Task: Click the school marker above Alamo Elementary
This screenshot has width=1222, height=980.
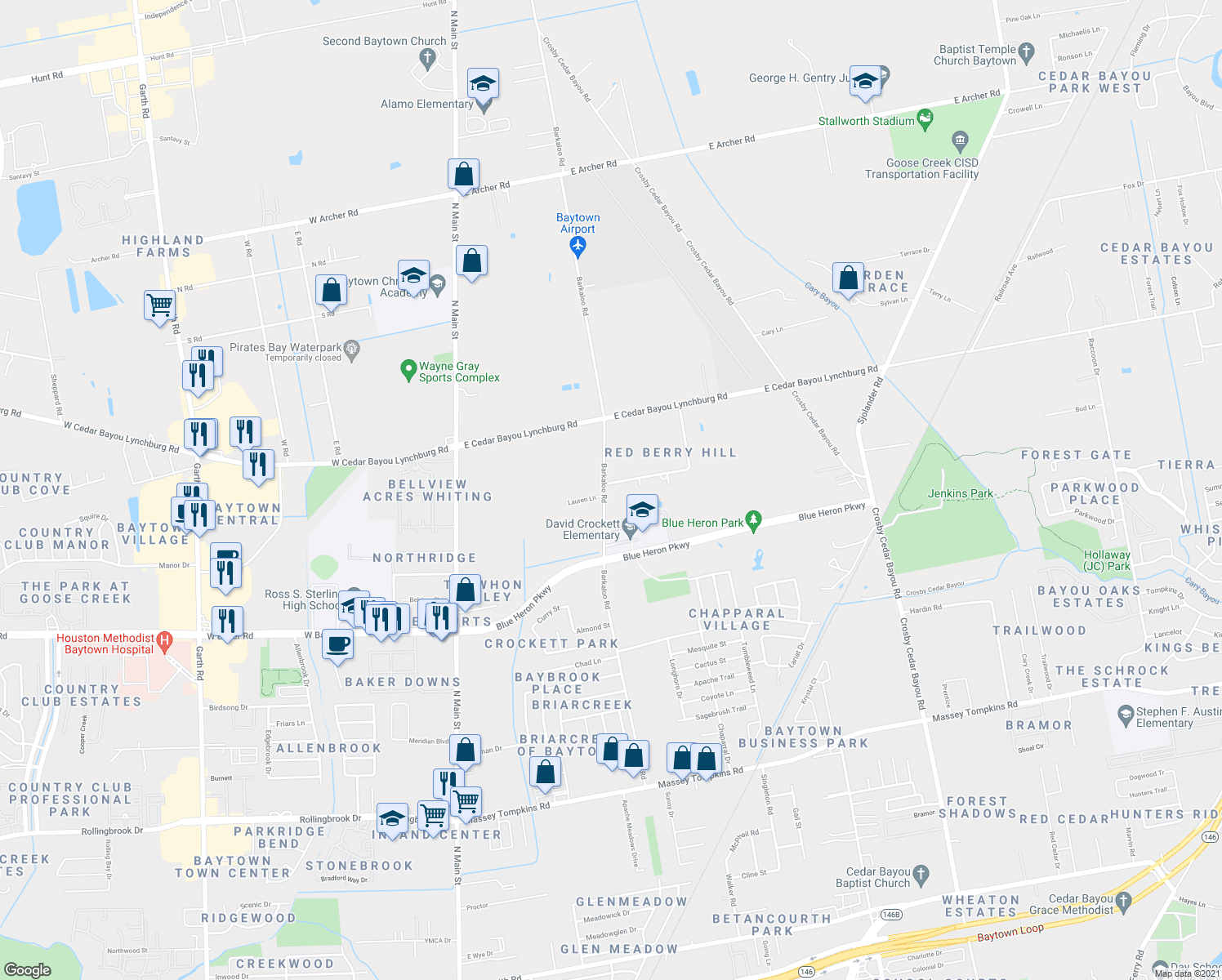Action: tap(483, 83)
